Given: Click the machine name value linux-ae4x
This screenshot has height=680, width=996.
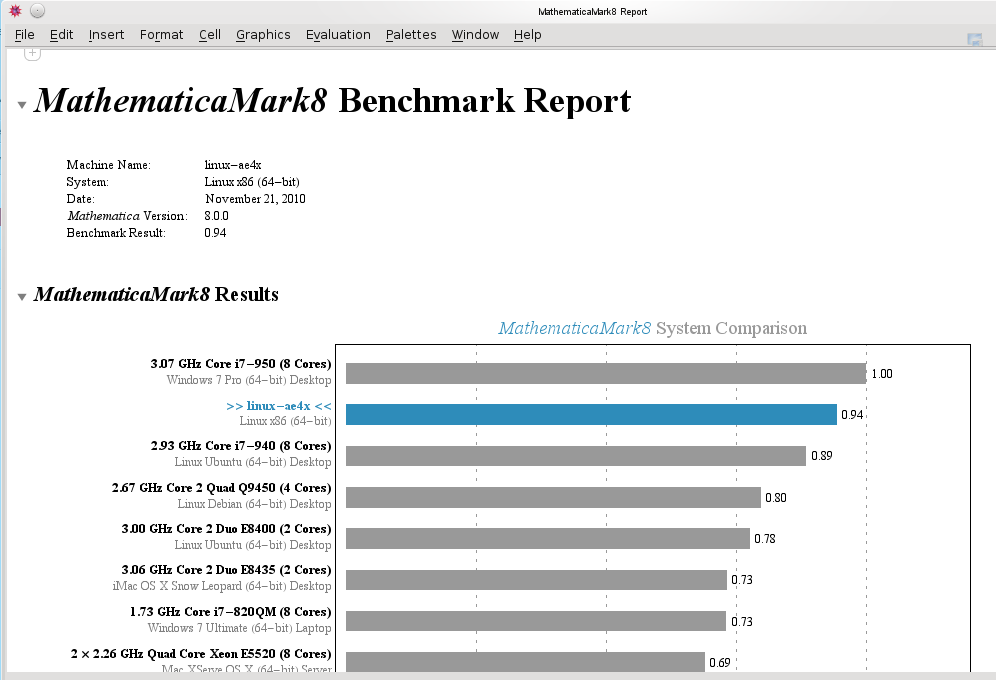Looking at the screenshot, I should point(232,165).
